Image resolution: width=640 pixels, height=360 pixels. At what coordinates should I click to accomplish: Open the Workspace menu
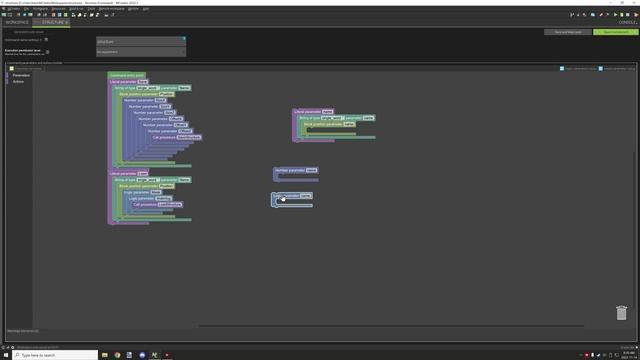point(40,9)
